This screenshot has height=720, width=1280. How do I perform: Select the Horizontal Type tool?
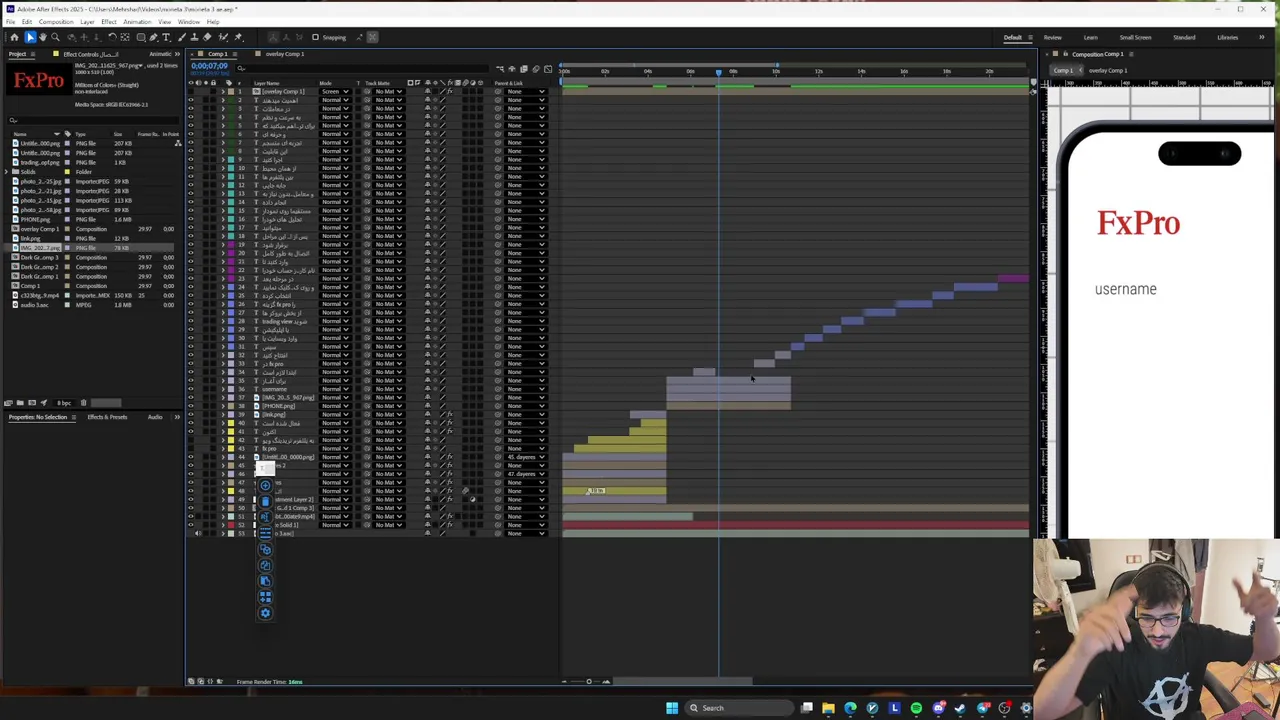(x=166, y=37)
